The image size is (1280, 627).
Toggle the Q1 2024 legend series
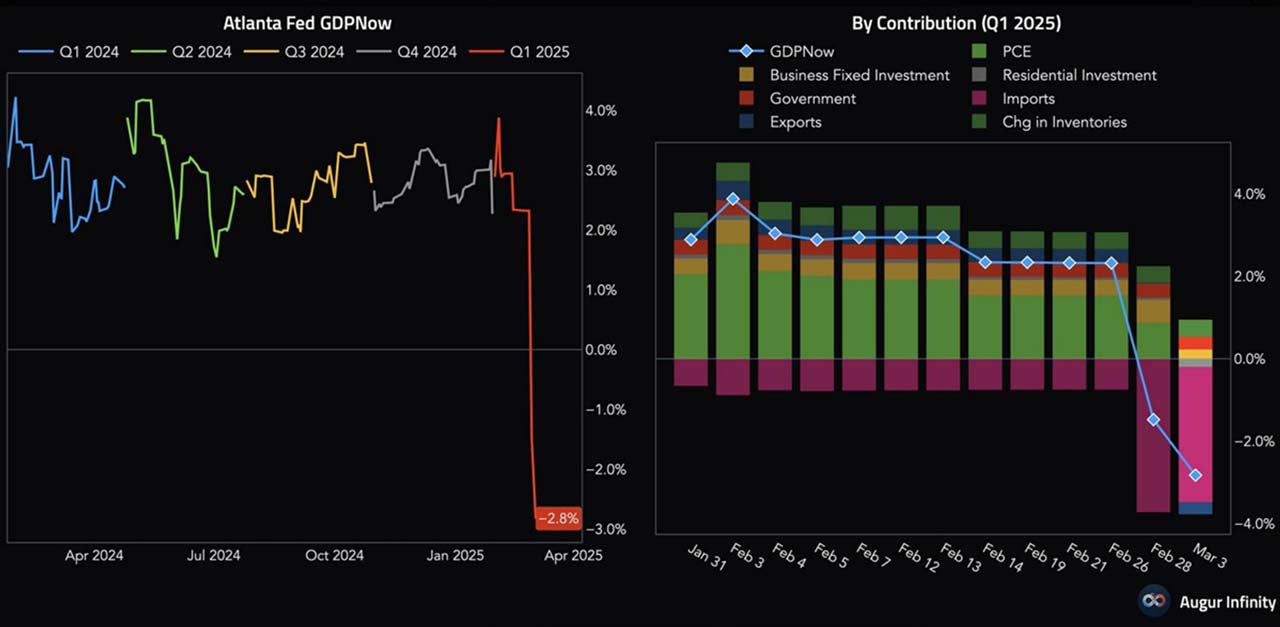point(67,51)
